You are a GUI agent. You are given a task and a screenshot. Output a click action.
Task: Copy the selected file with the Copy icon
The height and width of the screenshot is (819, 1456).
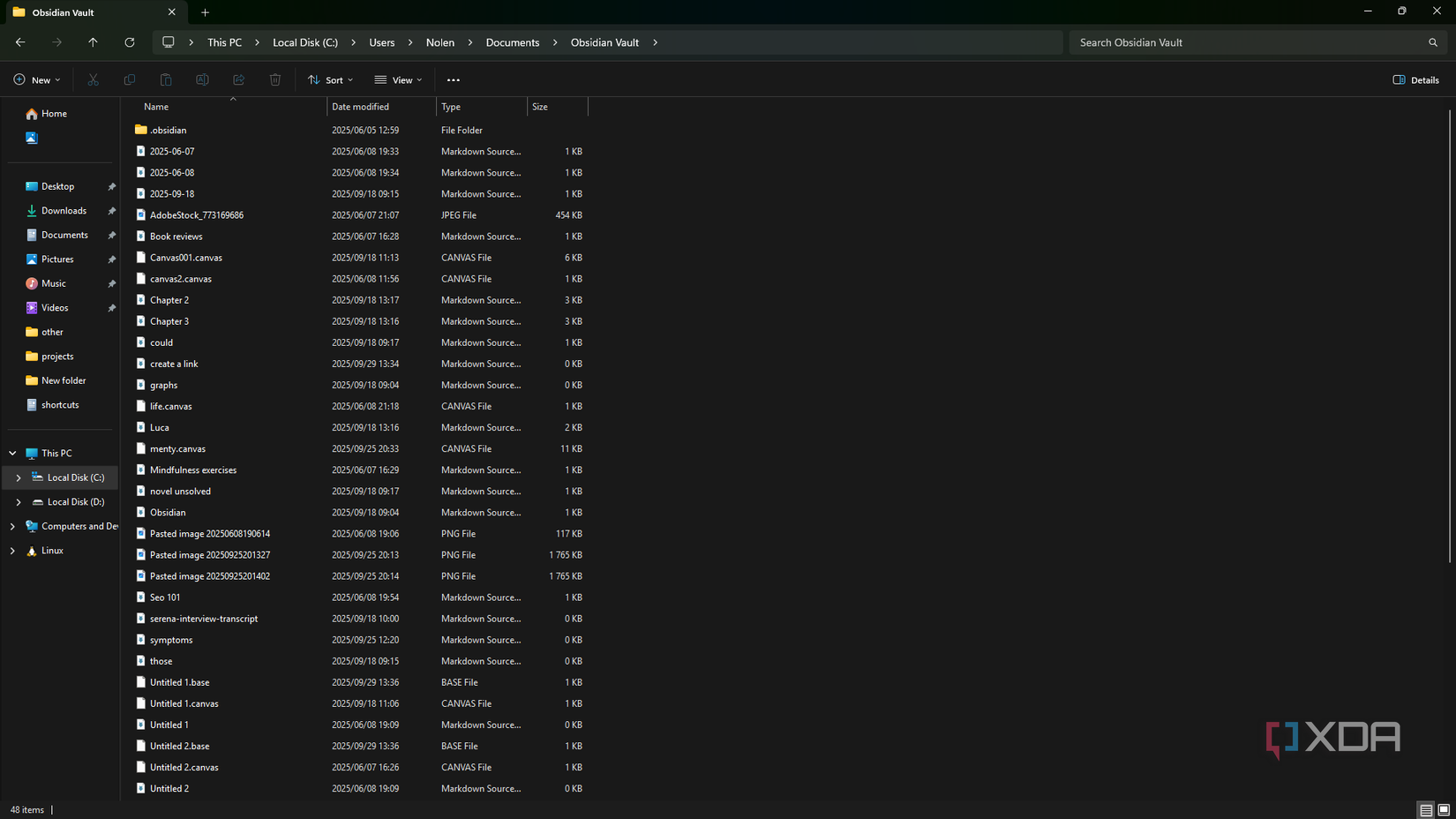(x=129, y=79)
